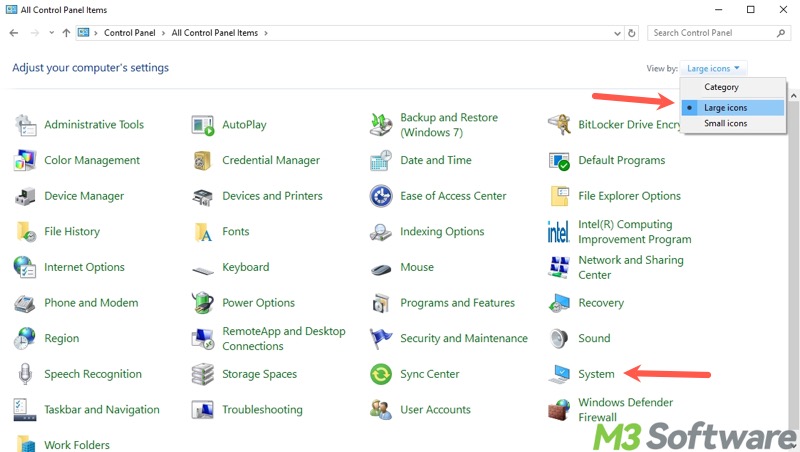Image resolution: width=800 pixels, height=452 pixels.
Task: Click the Troubleshooting link
Action: (262, 410)
